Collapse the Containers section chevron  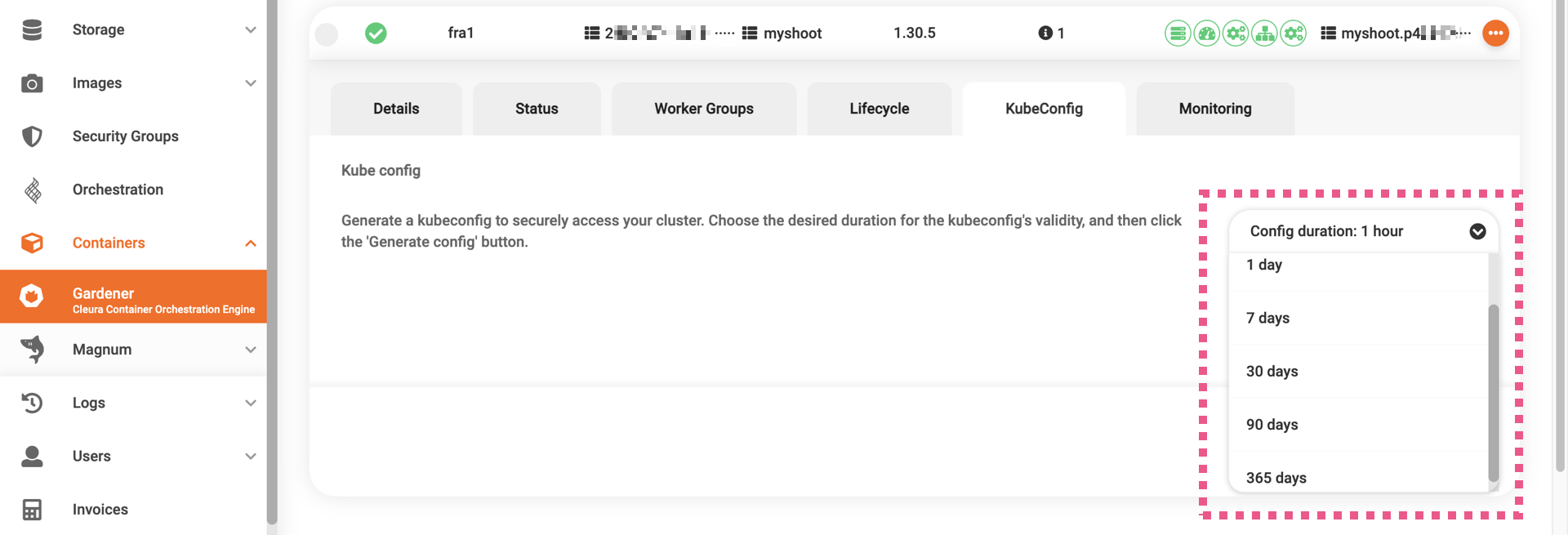click(251, 243)
